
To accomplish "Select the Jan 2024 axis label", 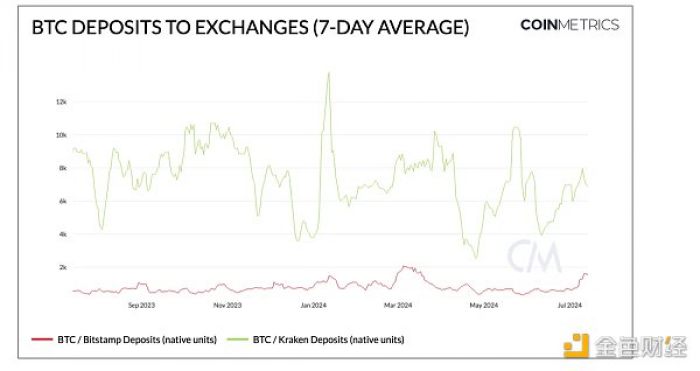I will coord(313,305).
